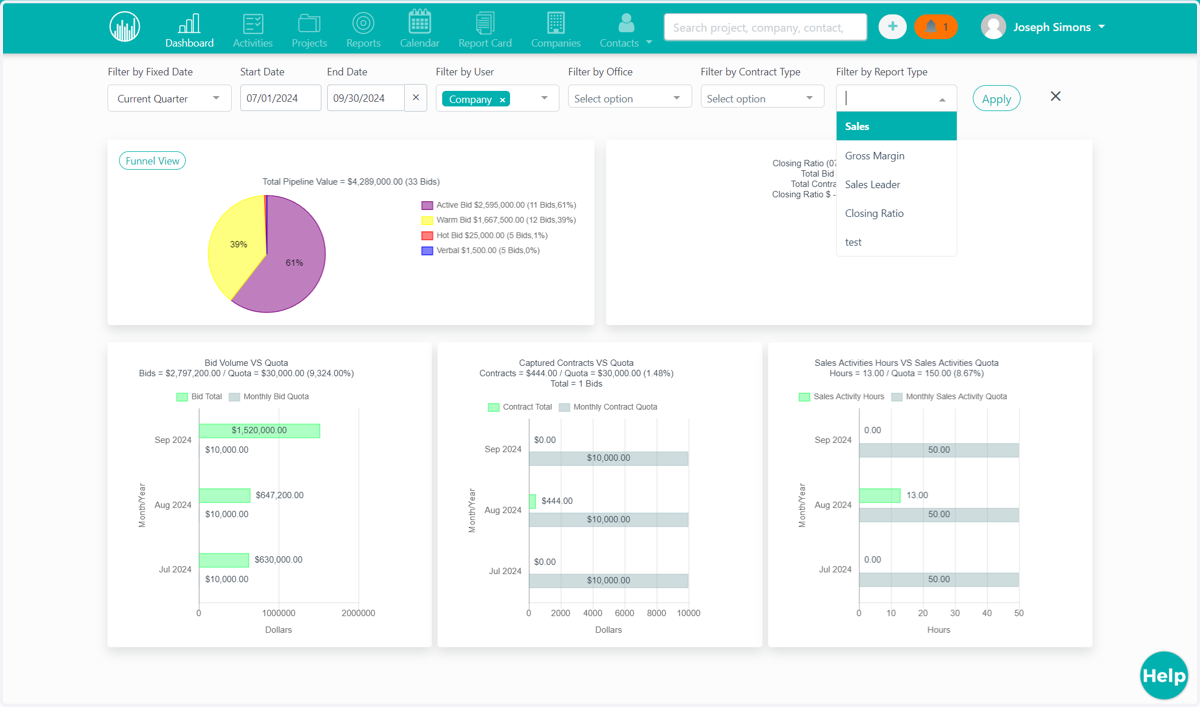Click the $630,000.00 Jul bid value
Viewport: 1200px width, 707px height.
[x=278, y=560]
